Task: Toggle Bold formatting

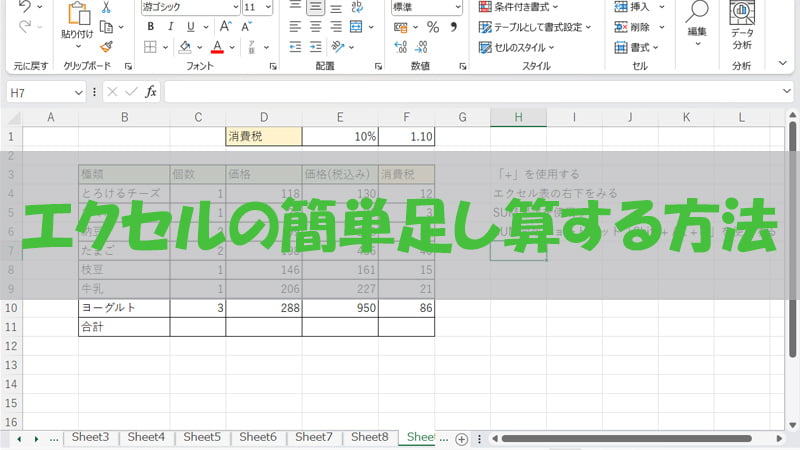Action: 150,27
